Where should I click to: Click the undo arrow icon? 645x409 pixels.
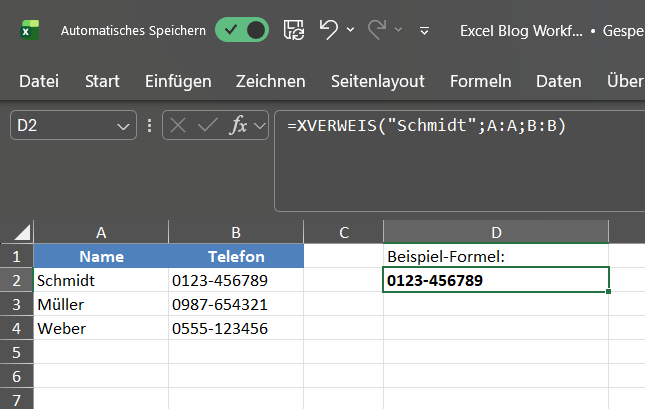(329, 30)
